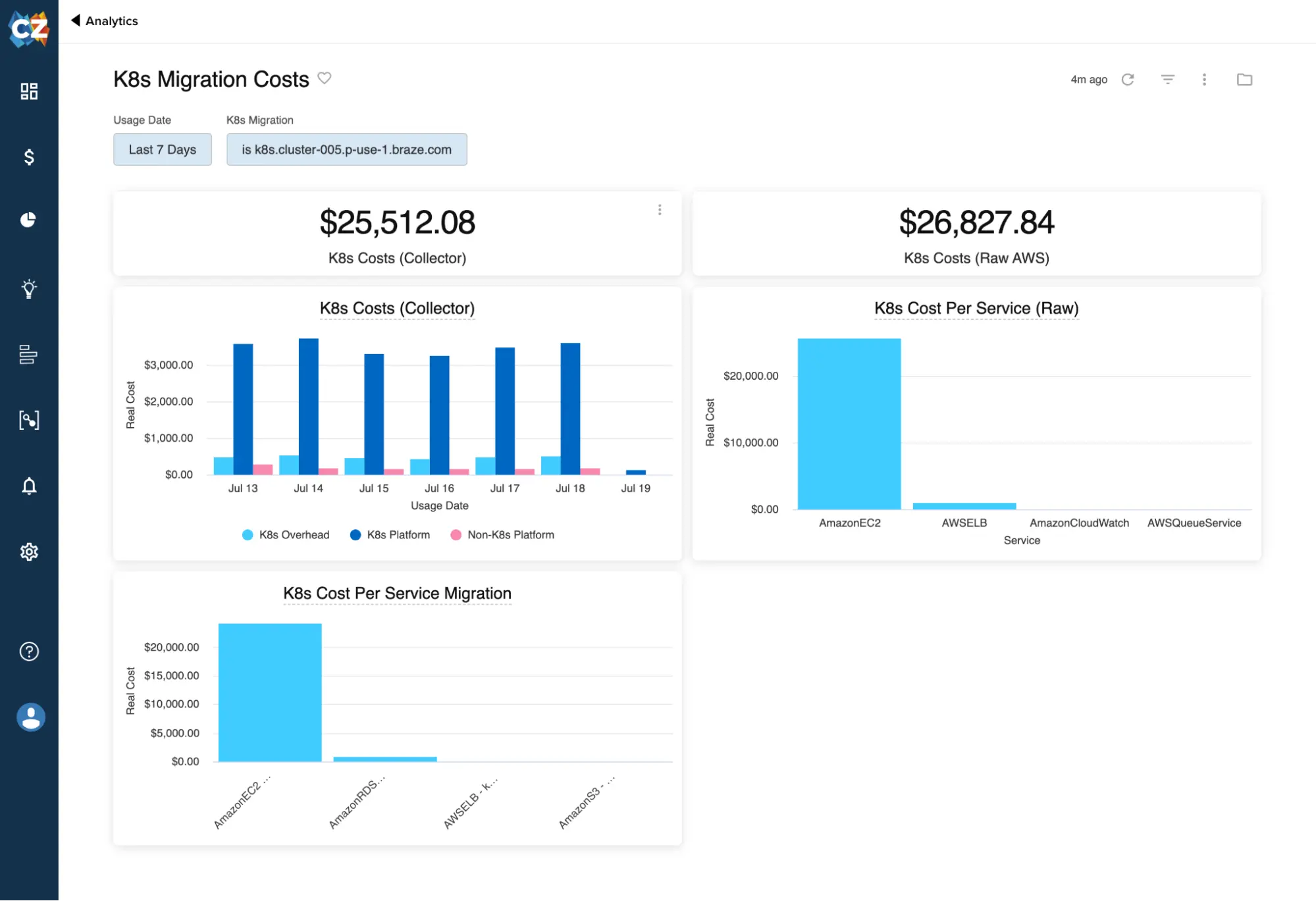Open the folder icon at top right

pyautogui.click(x=1244, y=80)
